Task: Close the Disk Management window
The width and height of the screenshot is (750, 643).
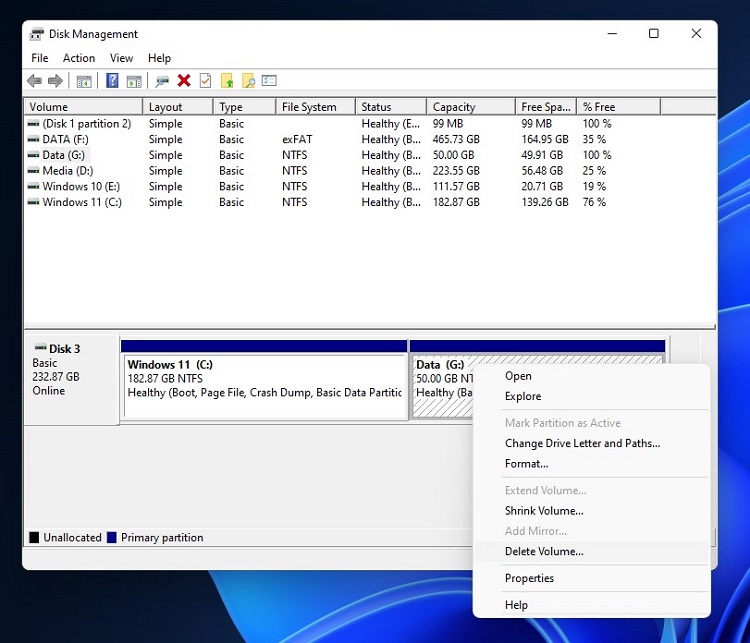Action: (696, 33)
